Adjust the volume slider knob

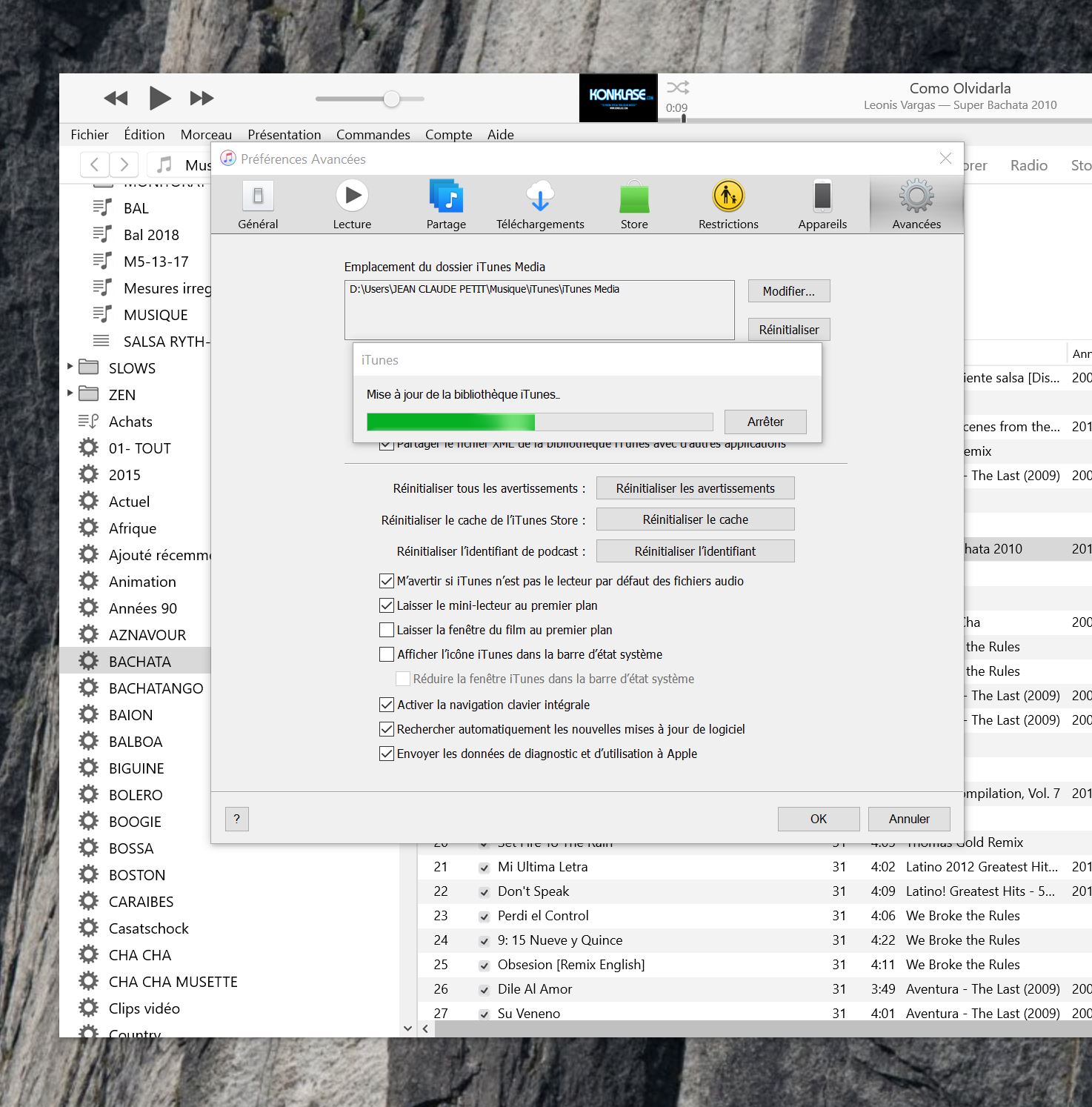pos(392,99)
